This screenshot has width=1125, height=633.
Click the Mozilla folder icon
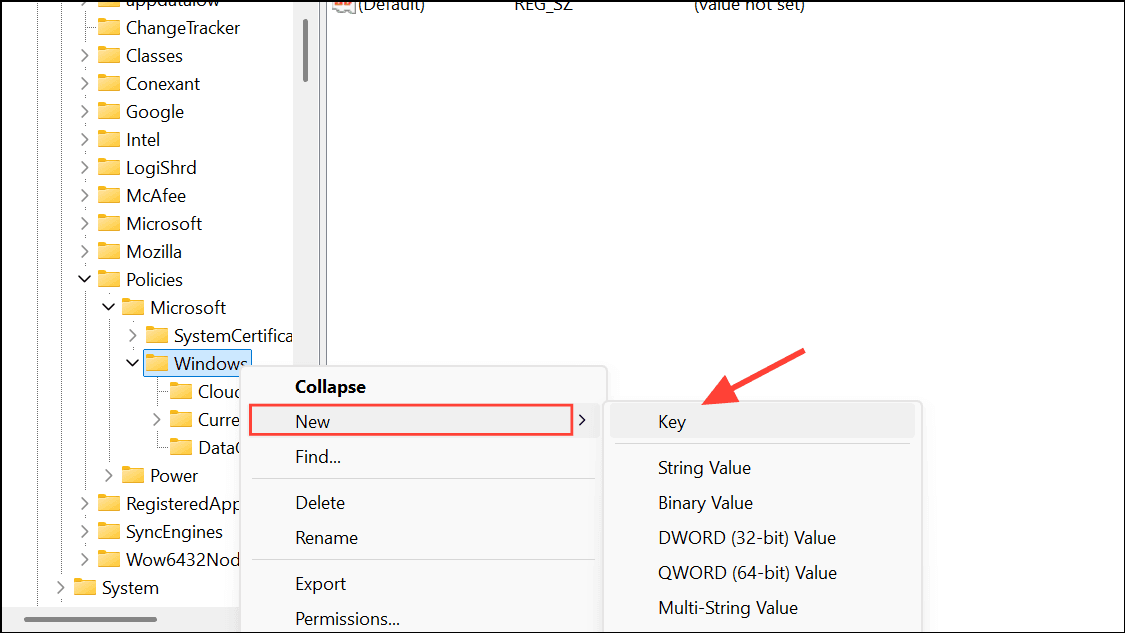(x=109, y=252)
